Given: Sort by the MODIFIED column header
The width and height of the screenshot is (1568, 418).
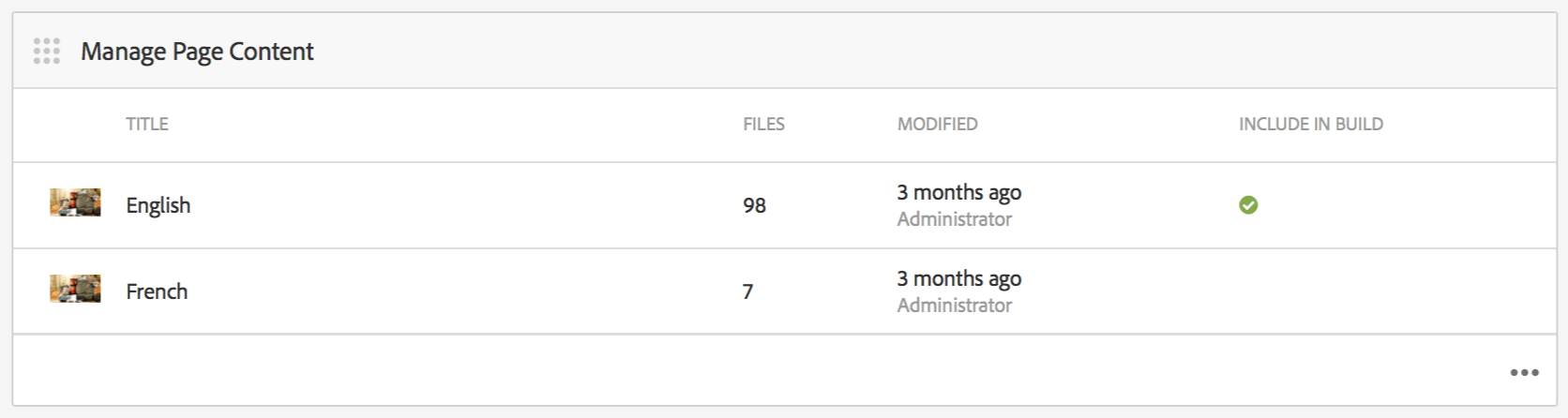Looking at the screenshot, I should click(937, 125).
